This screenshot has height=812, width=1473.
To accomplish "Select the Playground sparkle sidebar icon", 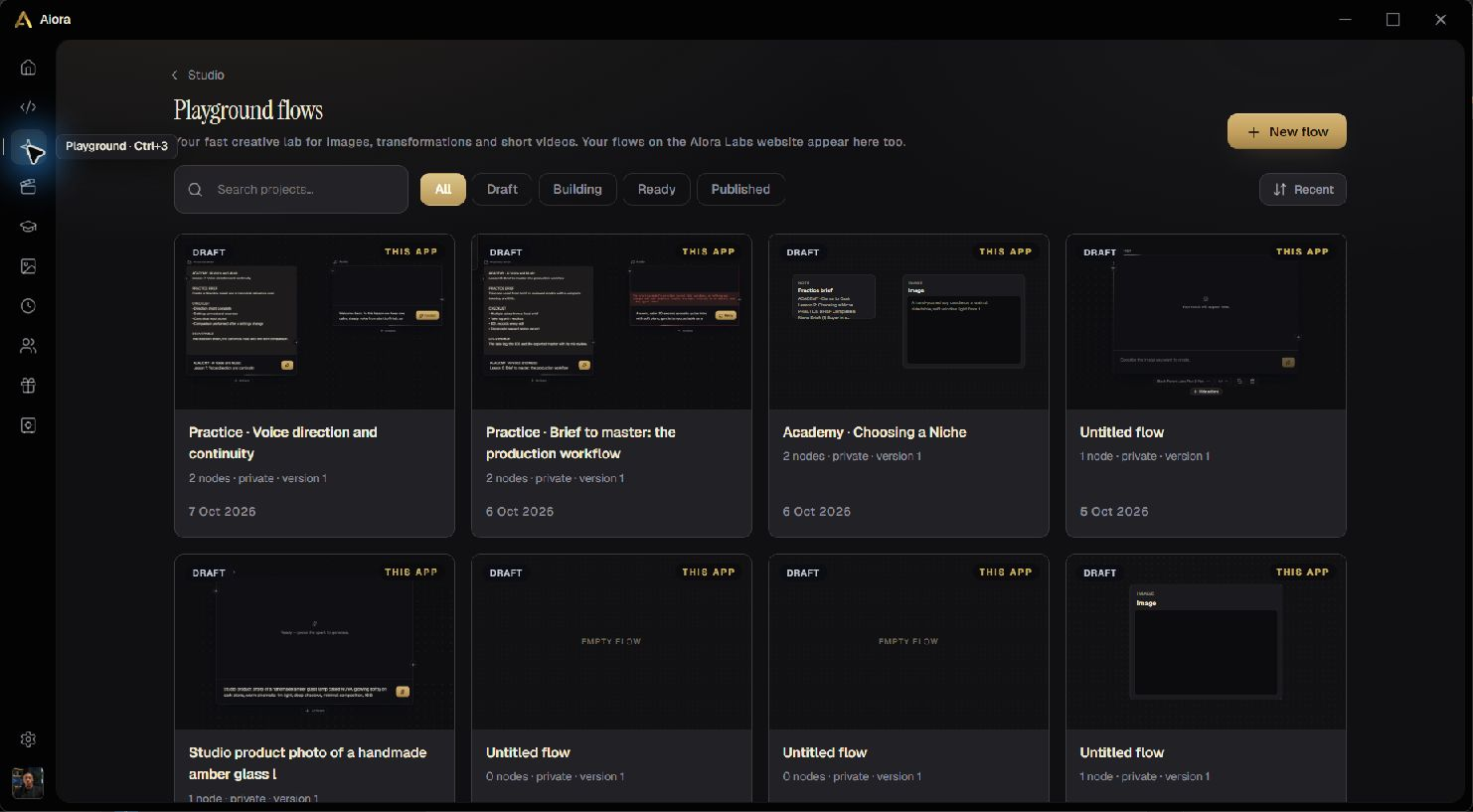I will [28, 147].
